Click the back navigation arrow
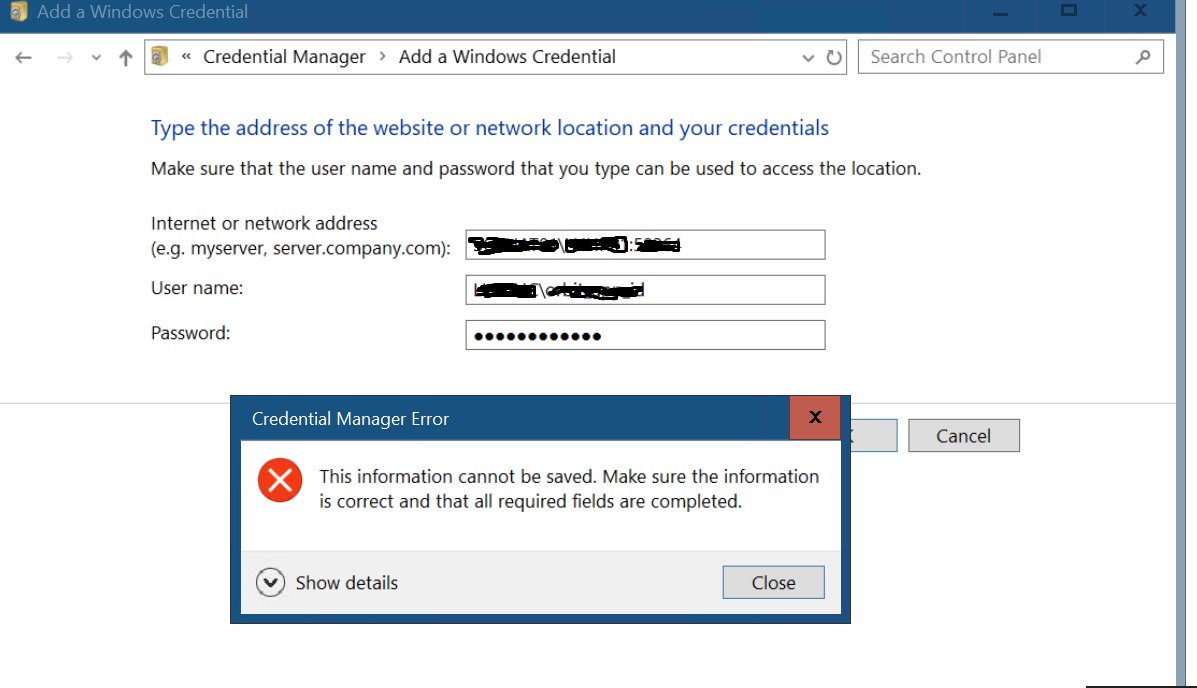 coord(23,57)
